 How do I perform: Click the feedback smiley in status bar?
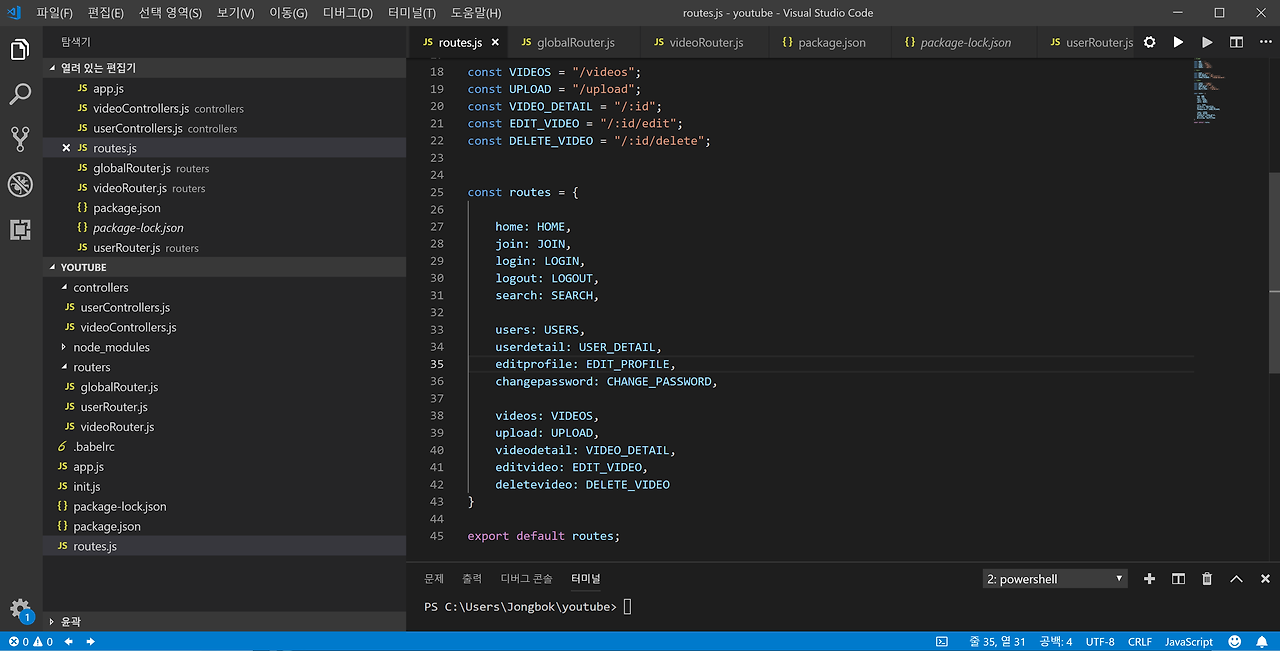coord(1235,642)
